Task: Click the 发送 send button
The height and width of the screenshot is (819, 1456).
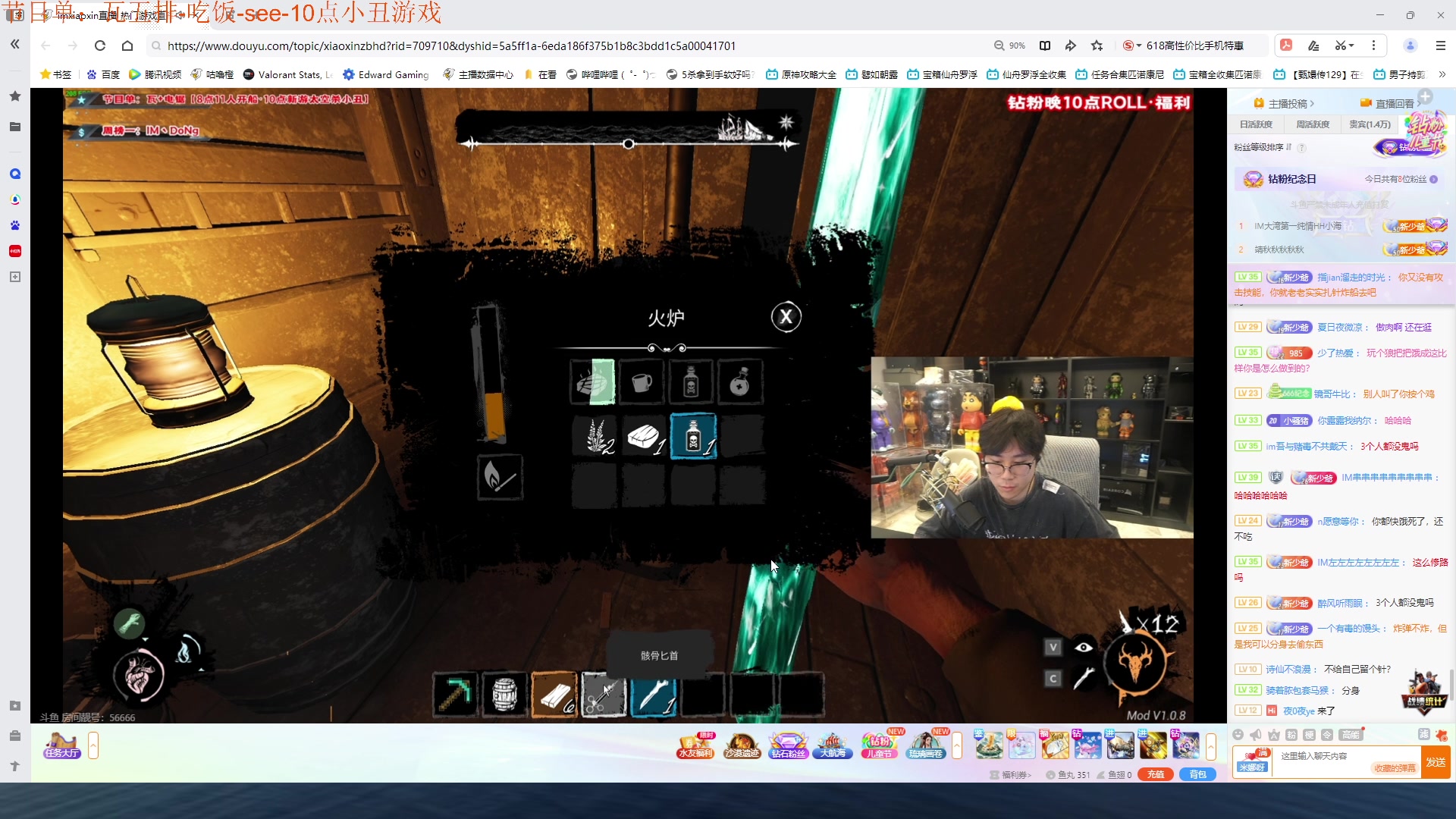Action: [x=1436, y=761]
